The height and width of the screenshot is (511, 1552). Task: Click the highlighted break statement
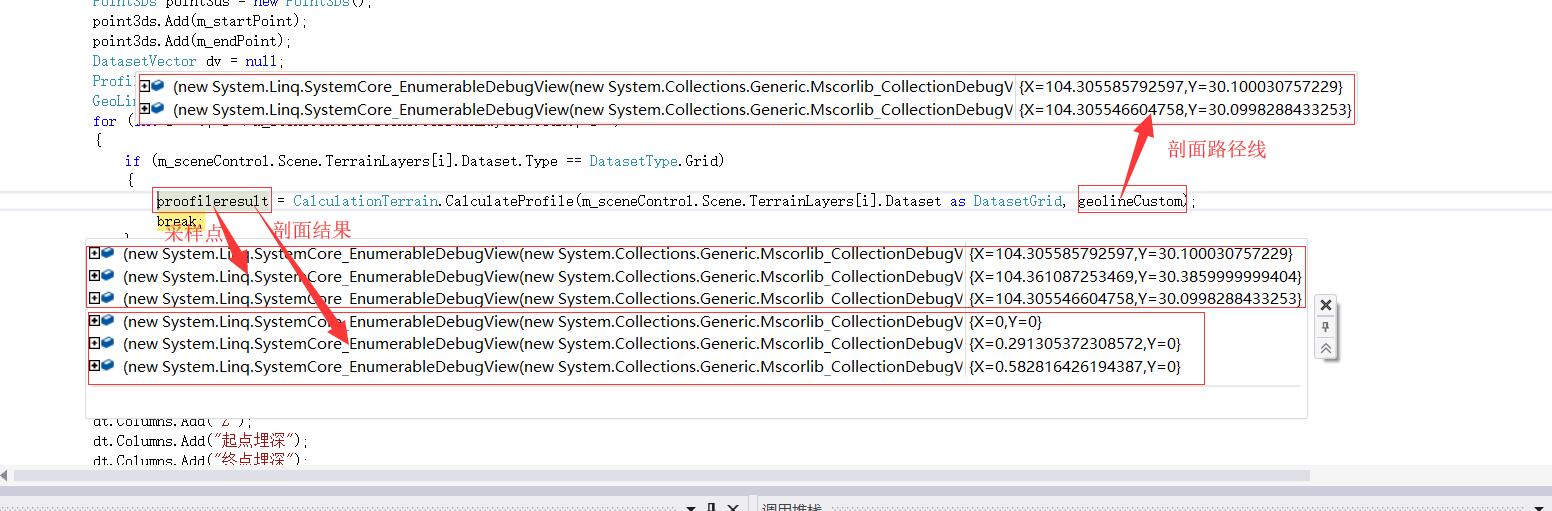[178, 221]
